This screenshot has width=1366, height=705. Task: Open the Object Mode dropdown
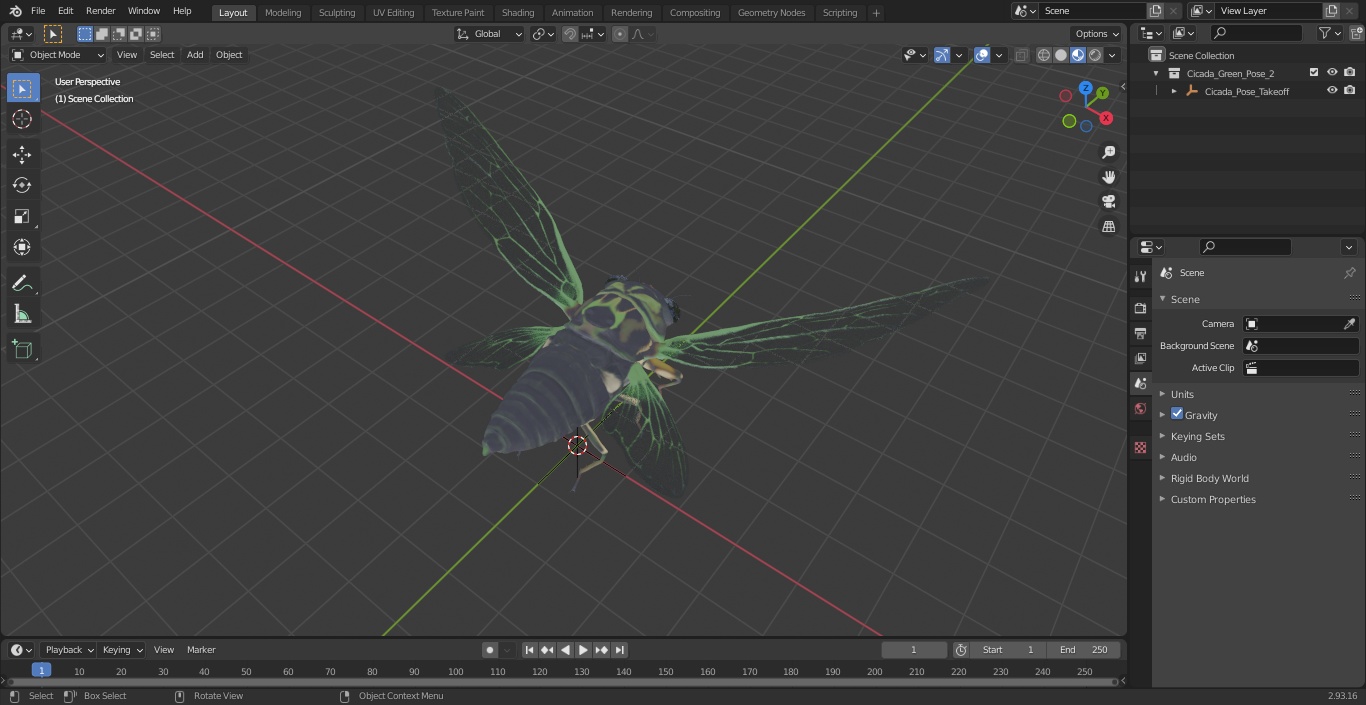[58, 55]
